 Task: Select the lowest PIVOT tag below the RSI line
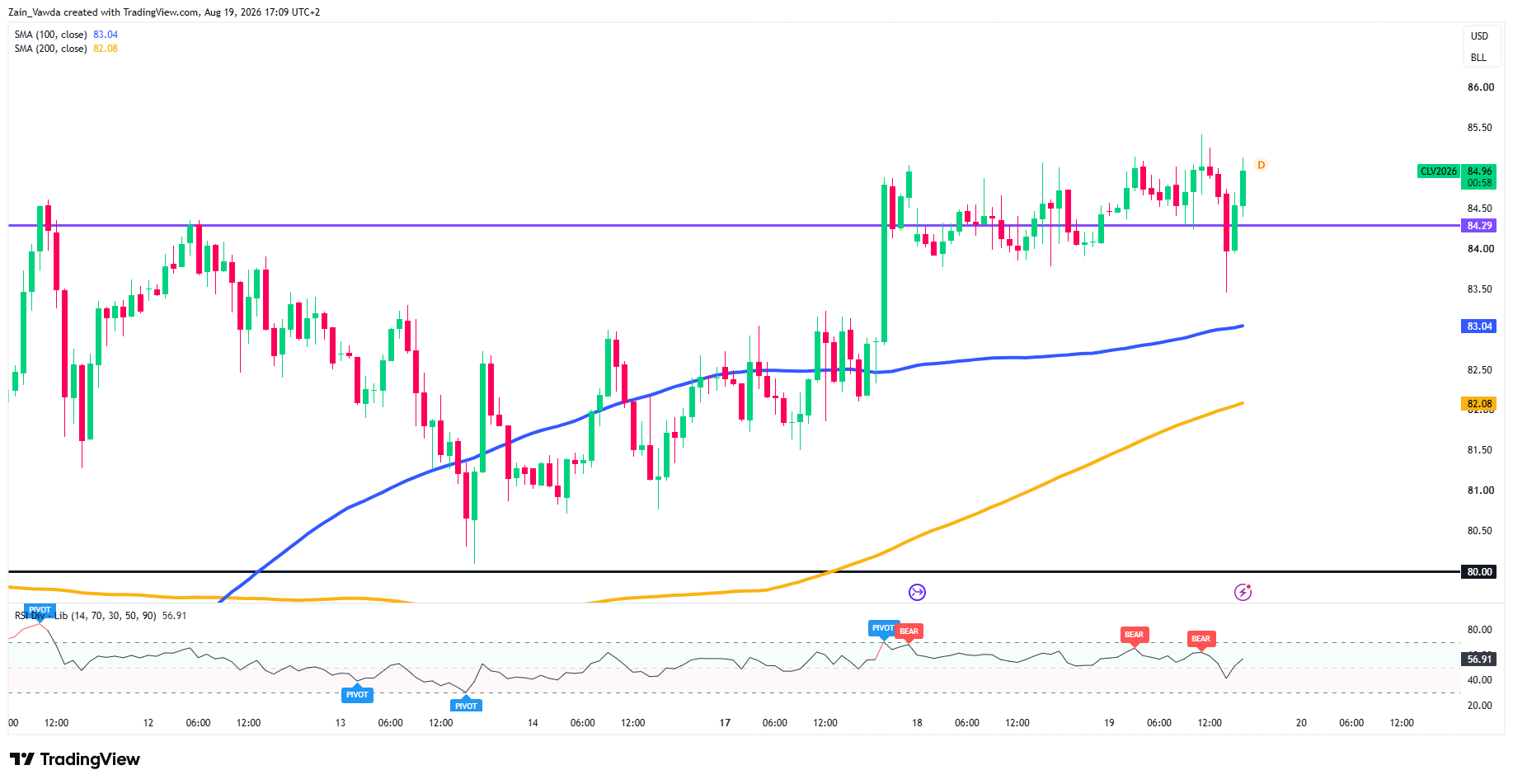tap(466, 706)
